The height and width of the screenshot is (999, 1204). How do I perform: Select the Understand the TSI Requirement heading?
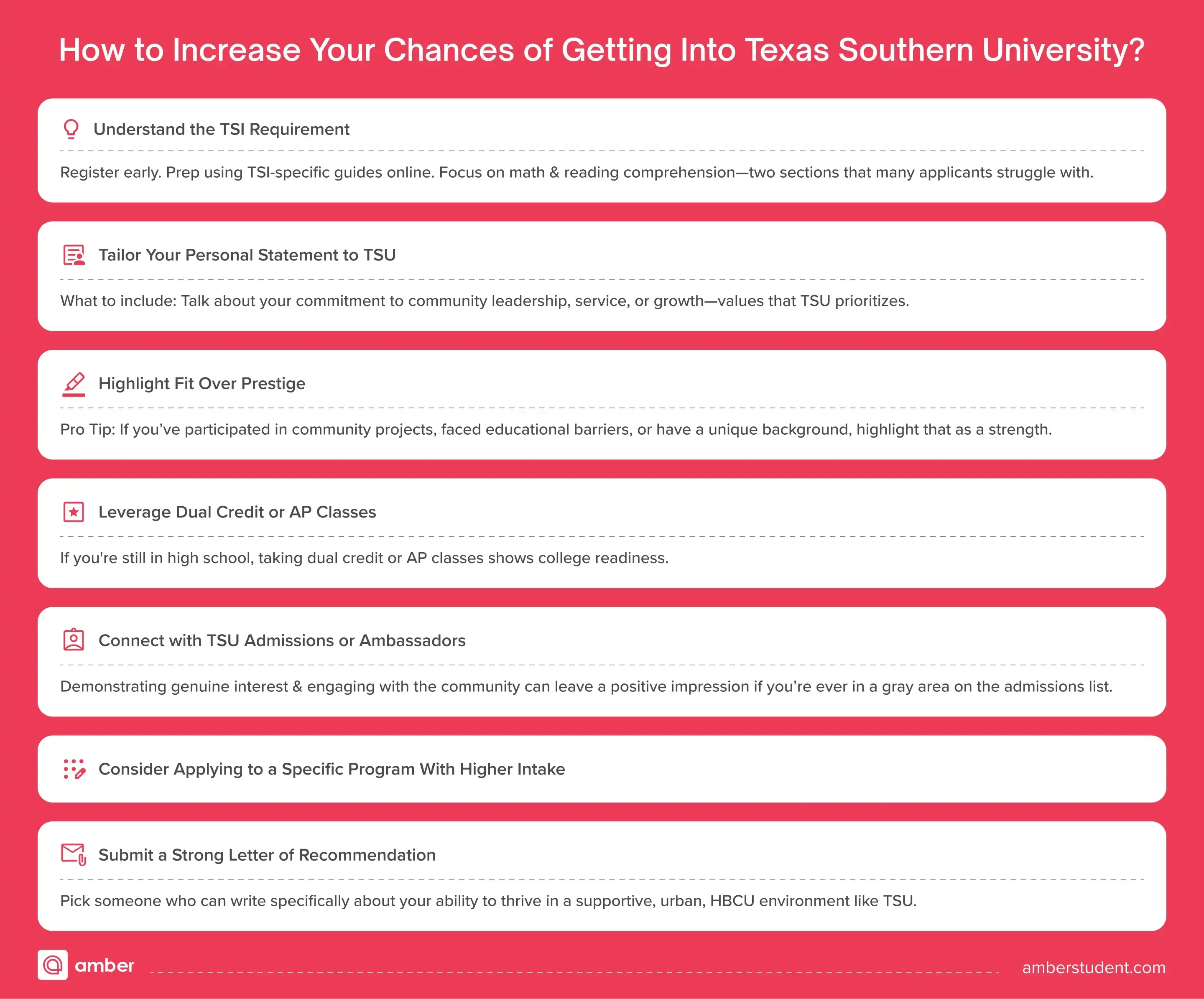[x=221, y=130]
